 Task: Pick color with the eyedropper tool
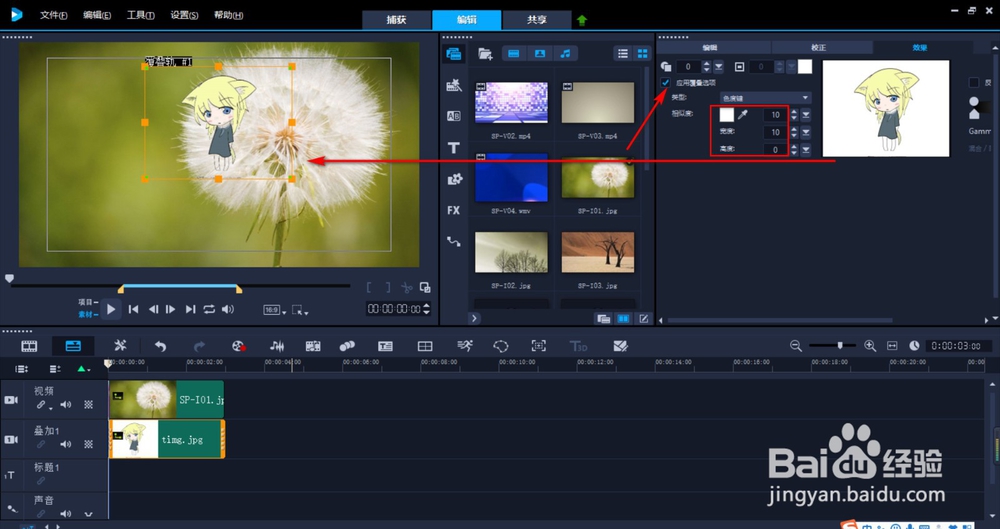click(743, 115)
